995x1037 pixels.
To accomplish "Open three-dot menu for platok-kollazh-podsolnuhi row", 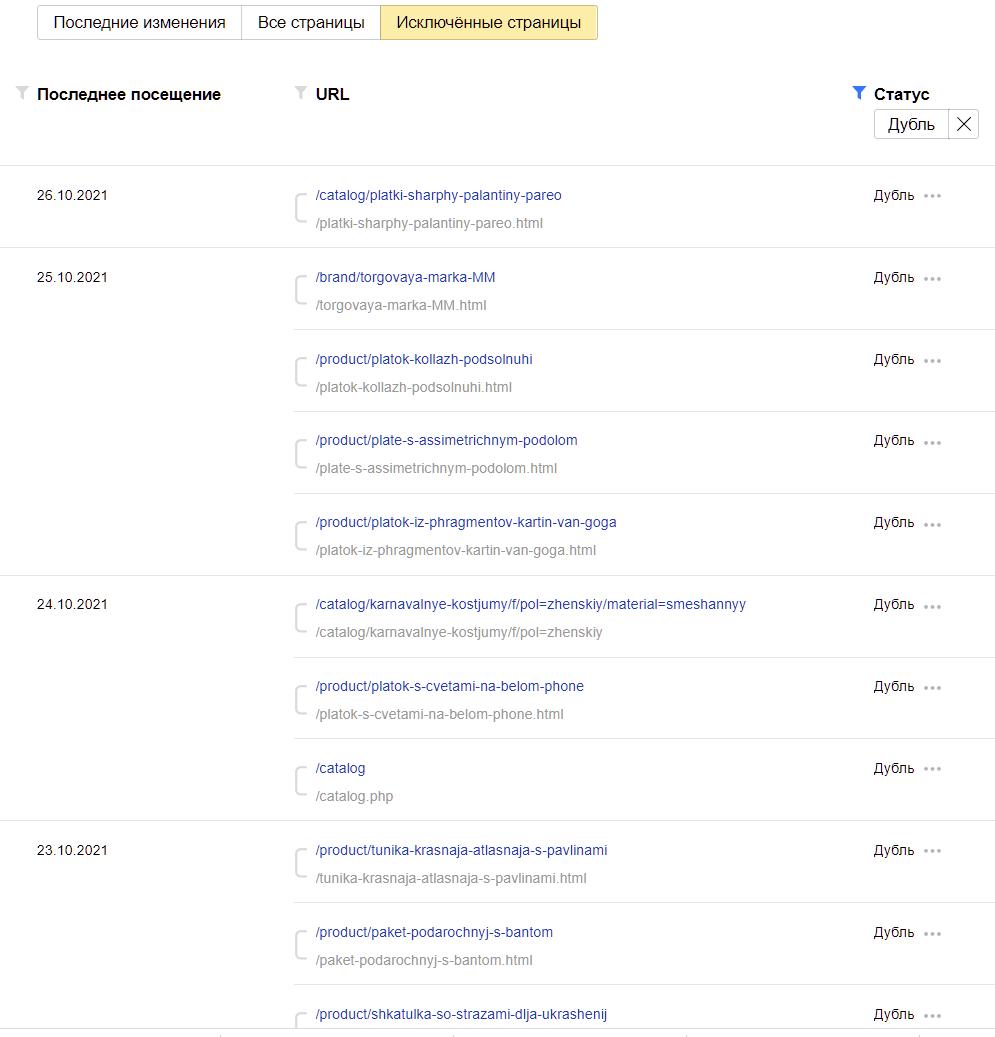I will (933, 360).
